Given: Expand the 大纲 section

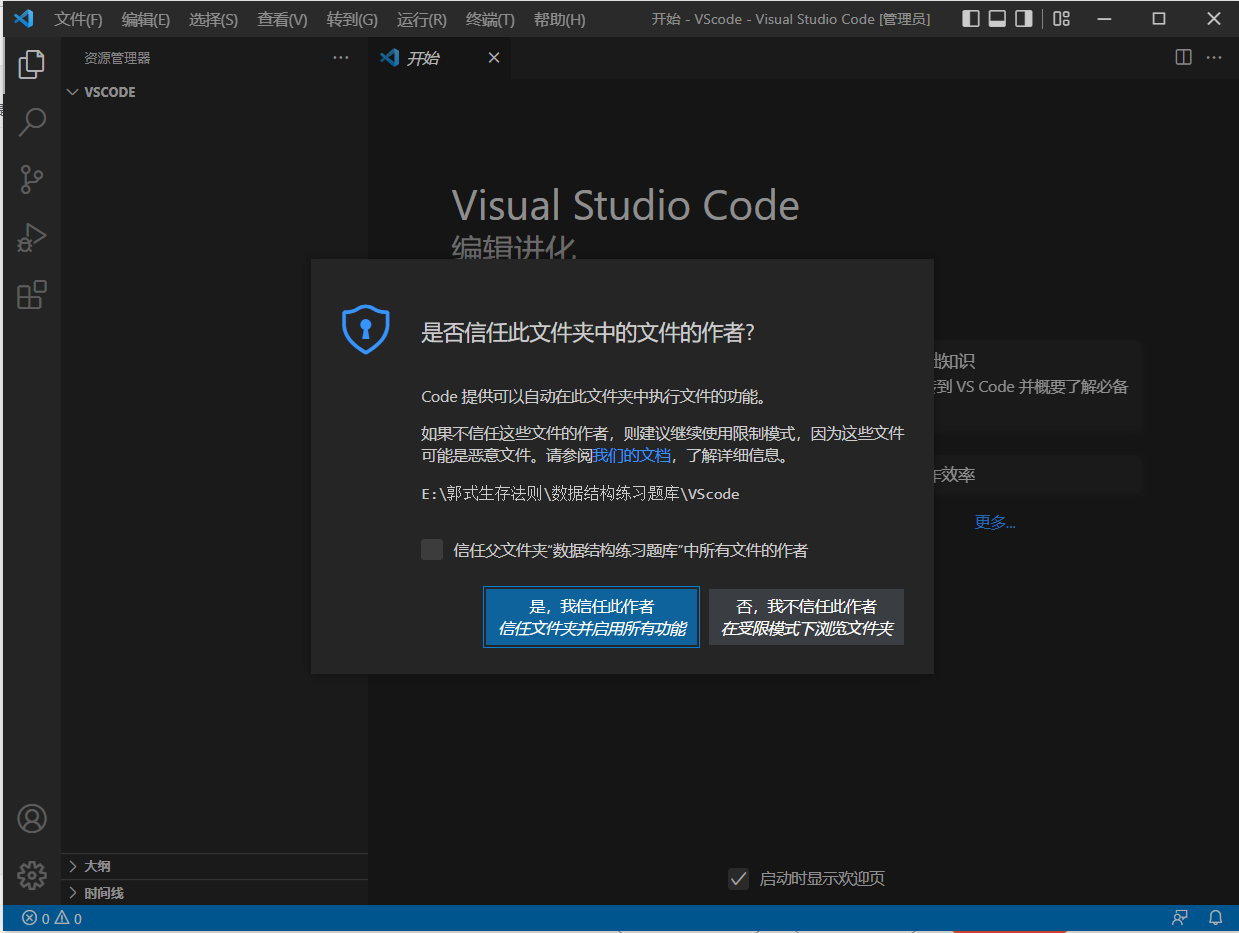Looking at the screenshot, I should tap(215, 866).
